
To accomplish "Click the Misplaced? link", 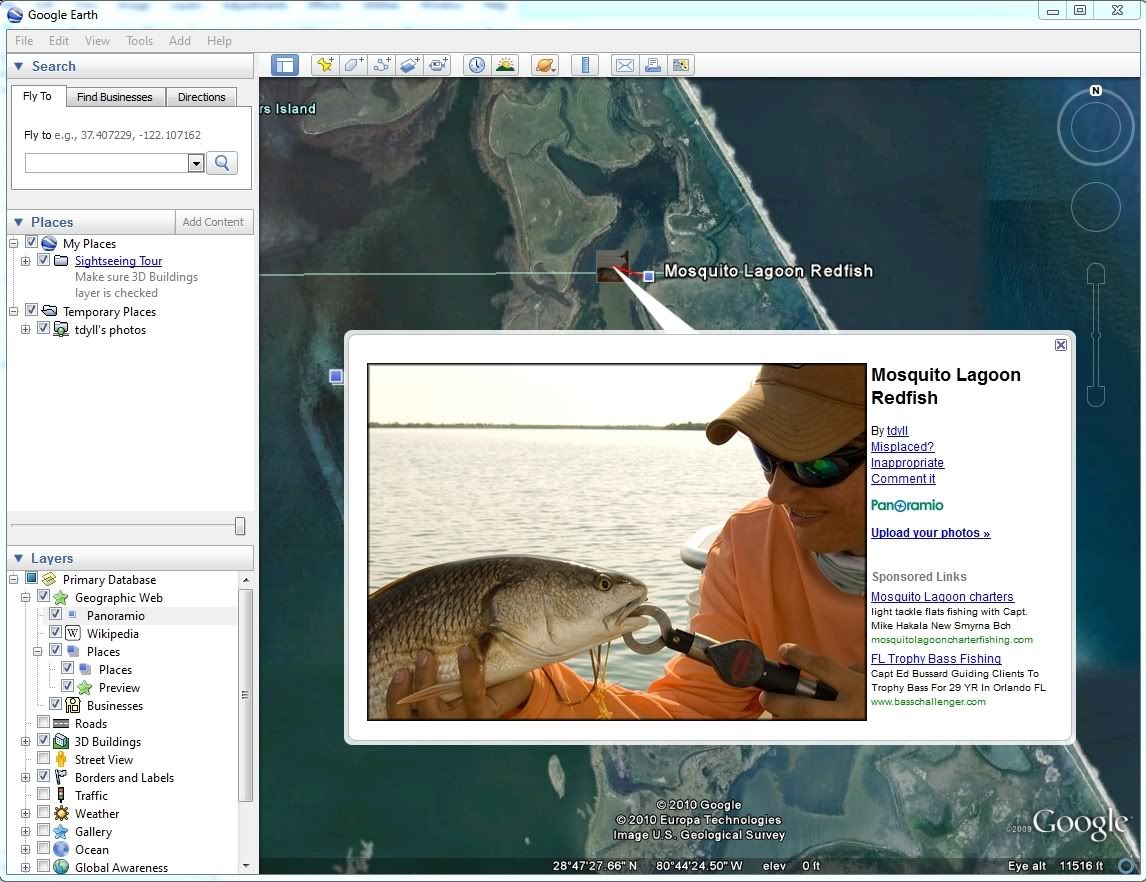I will [903, 447].
